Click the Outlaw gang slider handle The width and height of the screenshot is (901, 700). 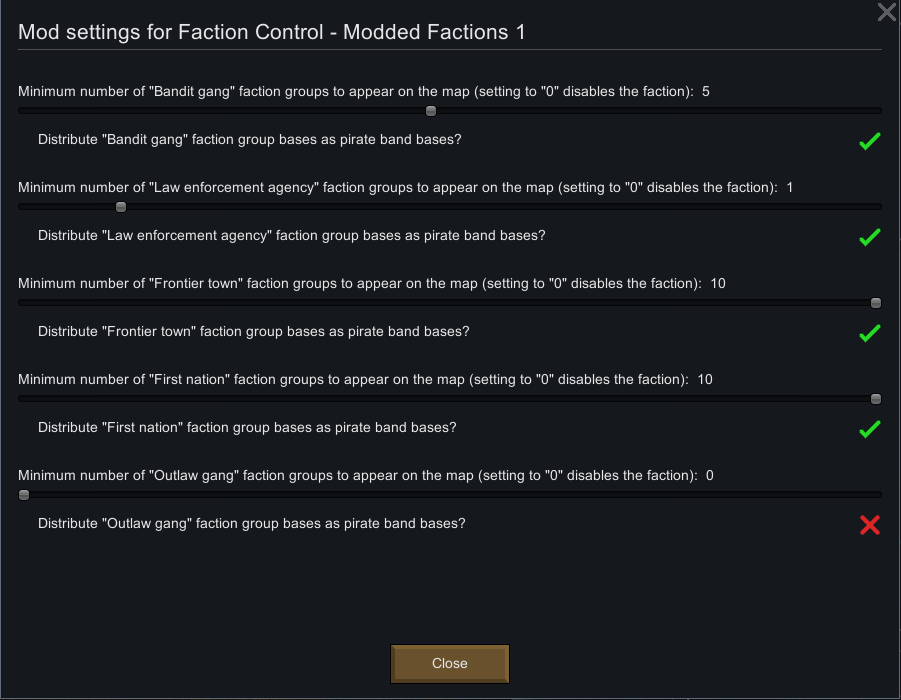tap(24, 495)
